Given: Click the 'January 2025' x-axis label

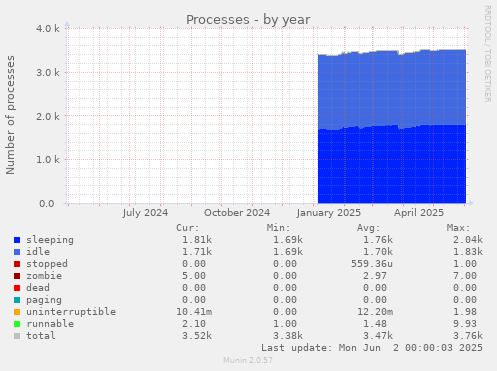Looking at the screenshot, I should coord(329,213).
